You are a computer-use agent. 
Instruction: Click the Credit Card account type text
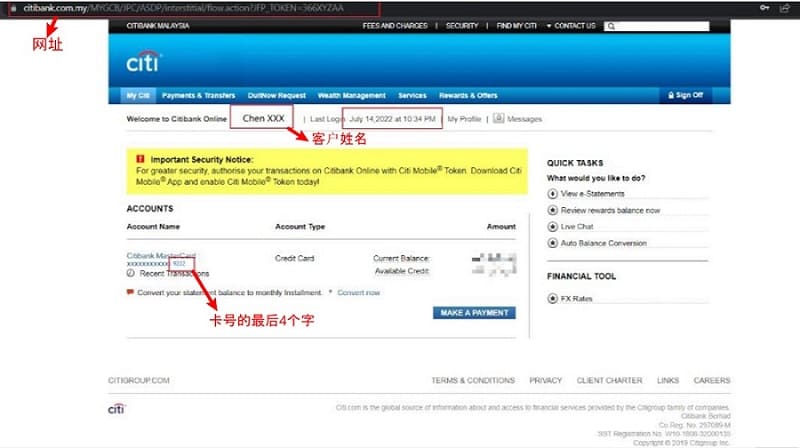click(x=294, y=258)
